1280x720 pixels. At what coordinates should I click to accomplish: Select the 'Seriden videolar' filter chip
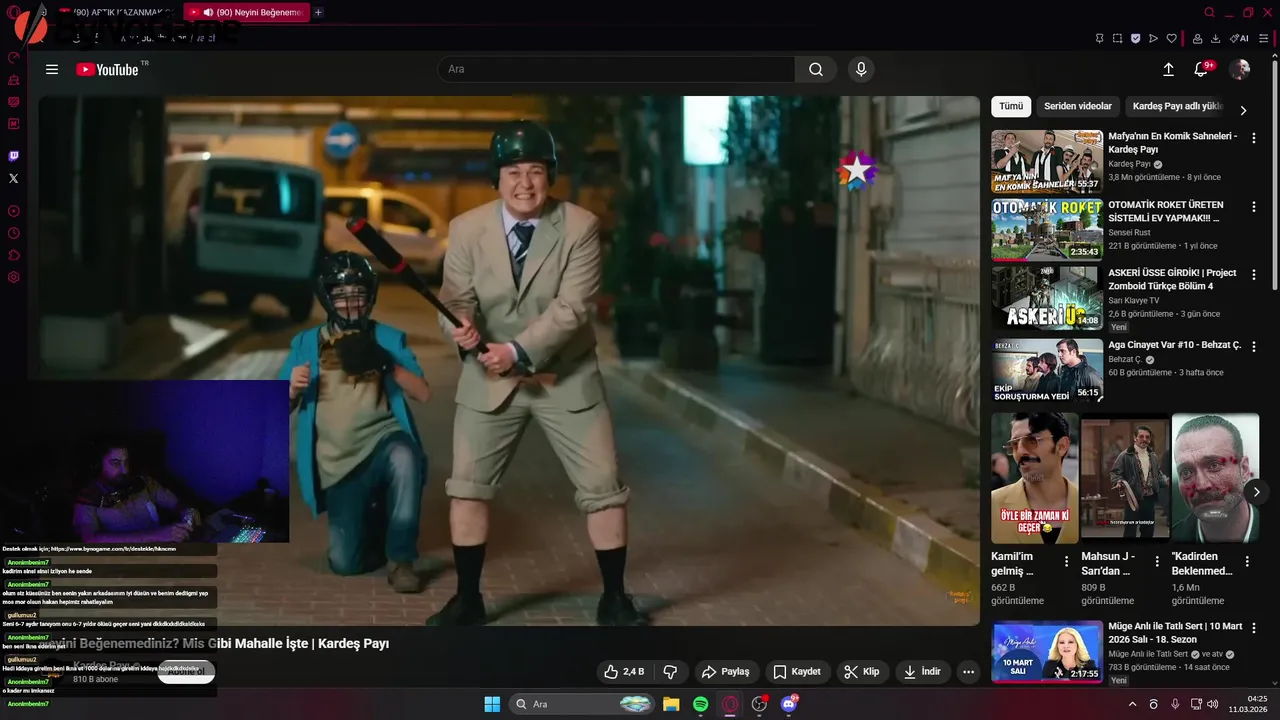[1078, 106]
